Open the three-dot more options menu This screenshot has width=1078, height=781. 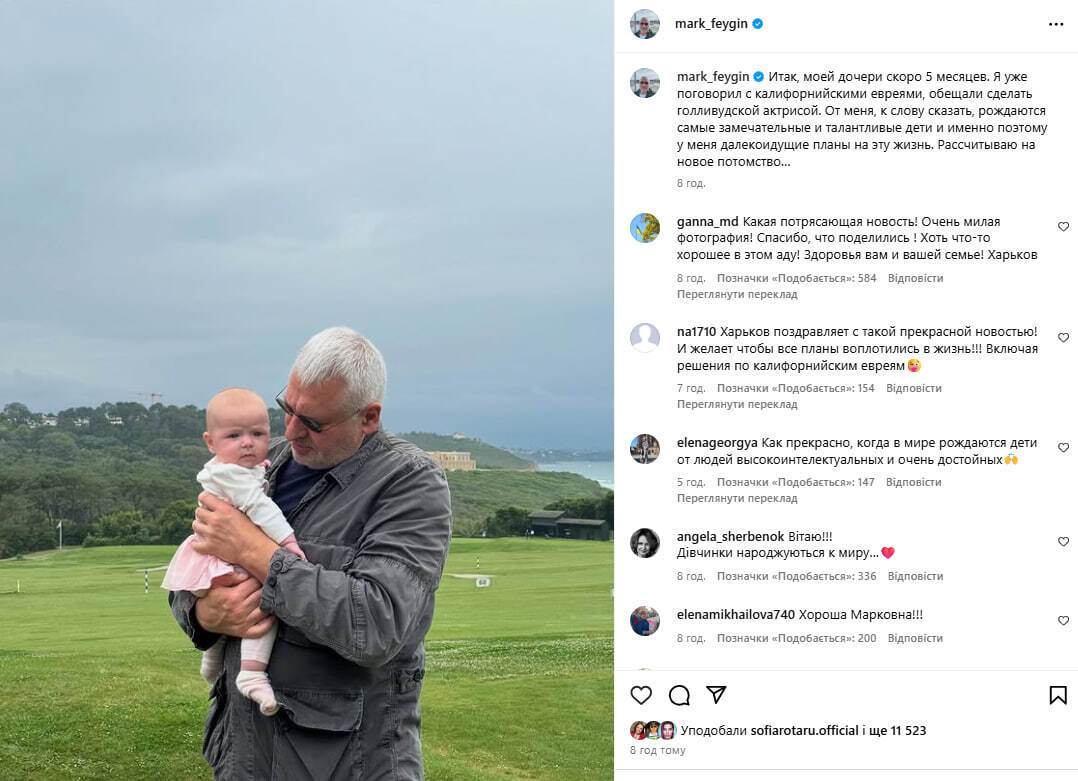1056,24
